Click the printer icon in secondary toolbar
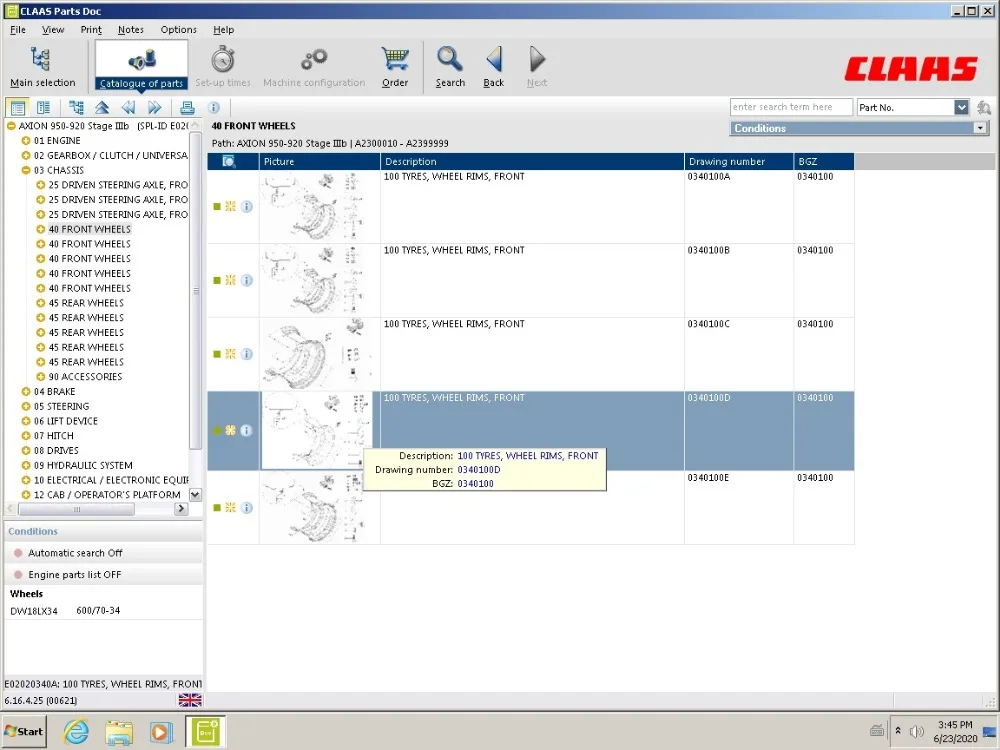Viewport: 1000px width, 750px height. tap(187, 108)
